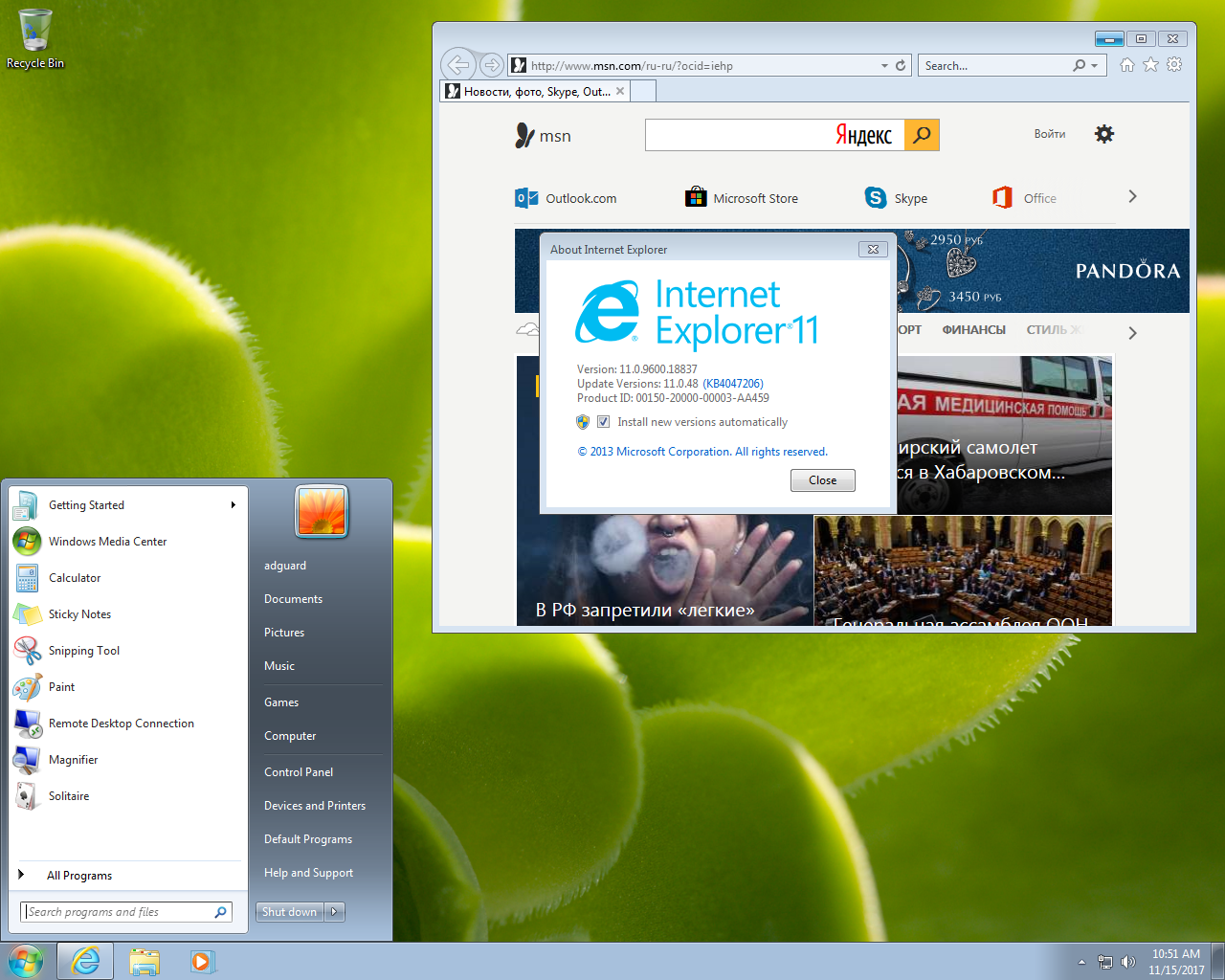Click the taskbar clock and date
The image size is (1225, 980).
1176,962
